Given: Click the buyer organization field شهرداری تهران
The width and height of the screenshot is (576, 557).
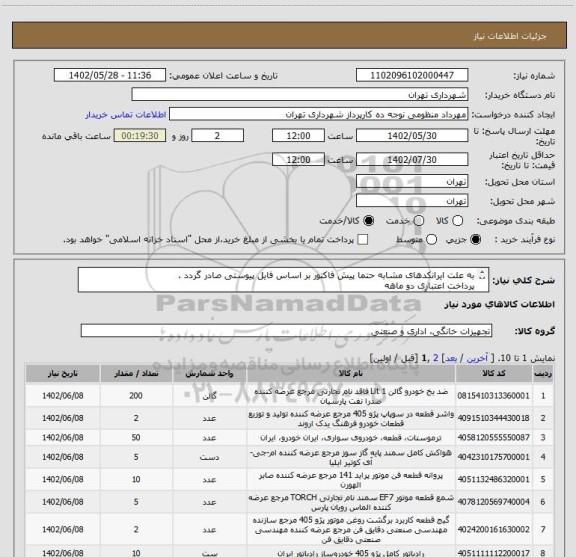Looking at the screenshot, I should coord(300,95).
